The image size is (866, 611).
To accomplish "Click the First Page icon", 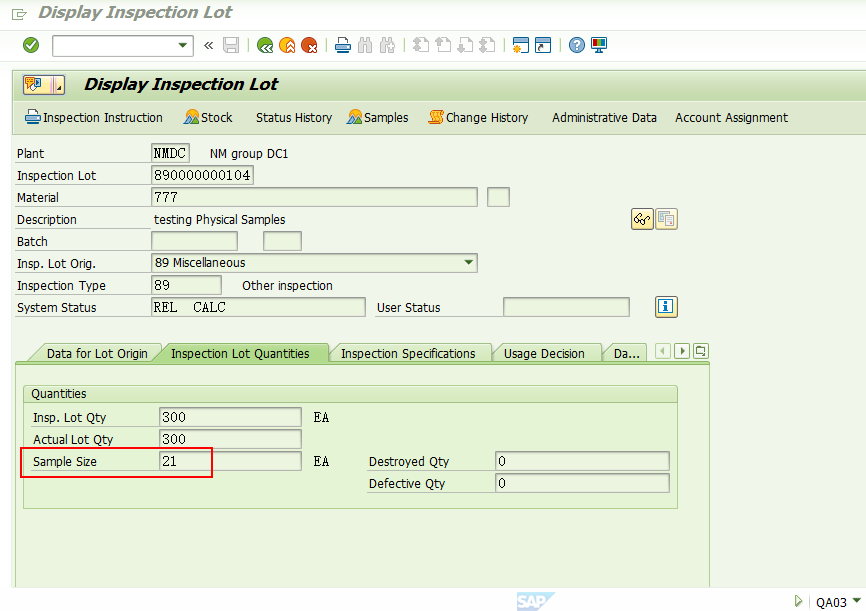I will [421, 45].
